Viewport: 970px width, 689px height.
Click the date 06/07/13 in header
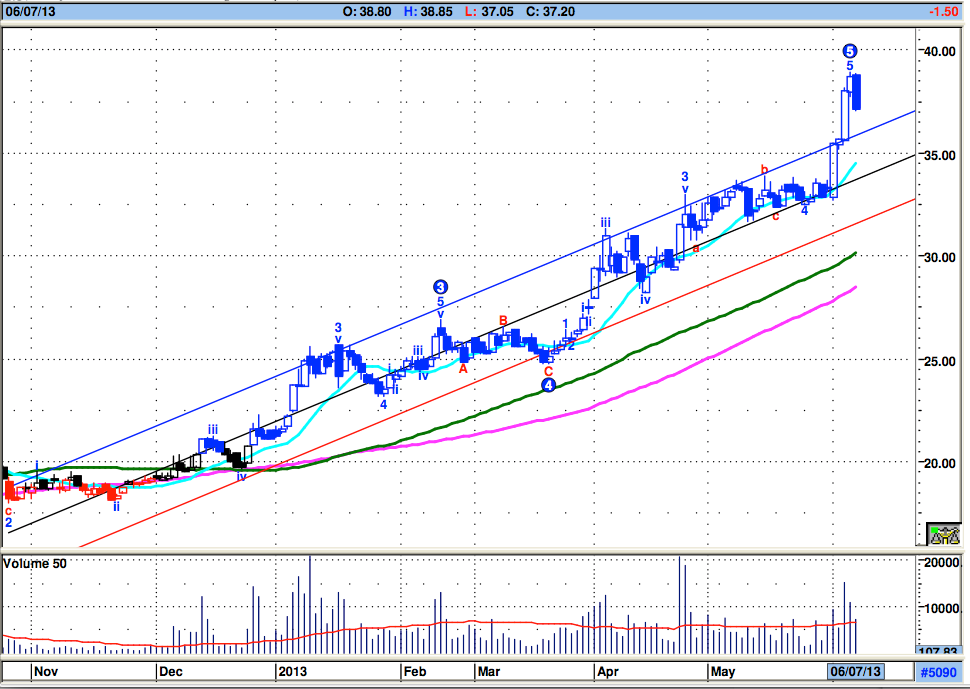click(x=30, y=11)
